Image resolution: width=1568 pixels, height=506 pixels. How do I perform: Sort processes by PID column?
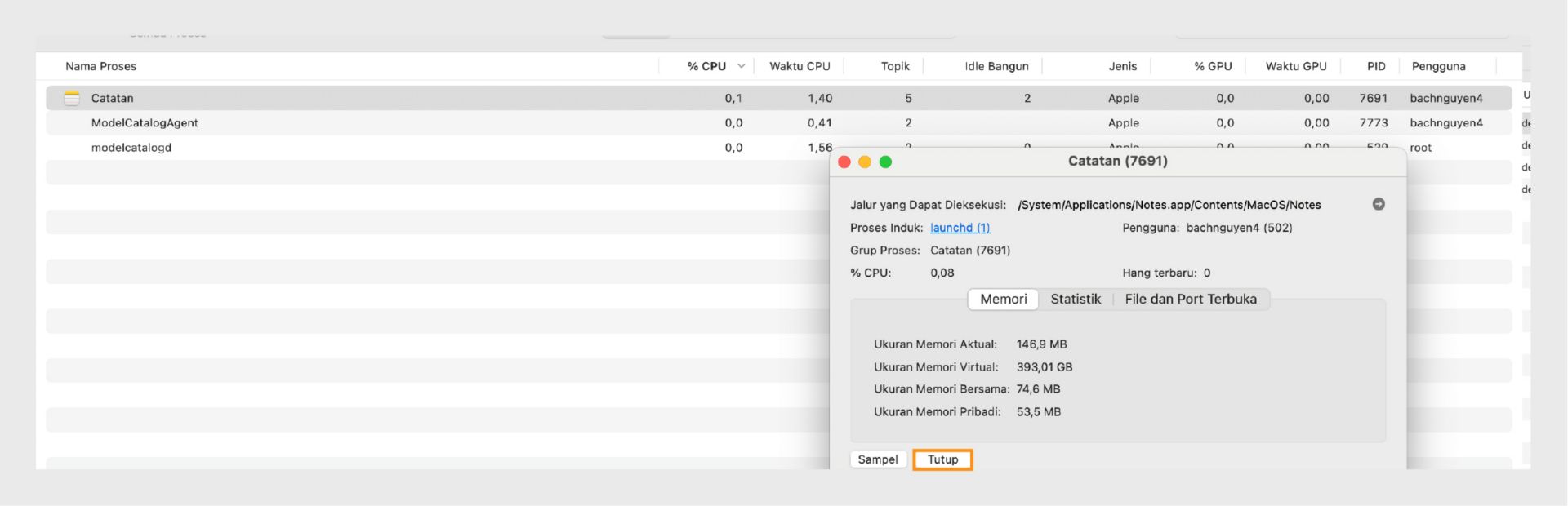(1376, 66)
